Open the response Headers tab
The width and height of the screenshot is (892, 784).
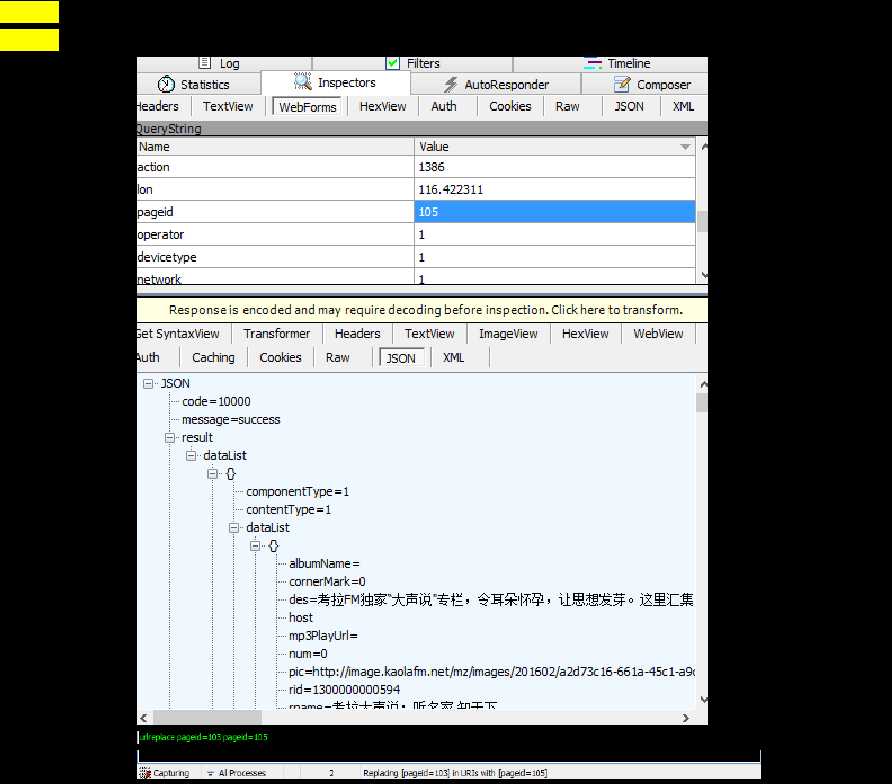(x=357, y=334)
